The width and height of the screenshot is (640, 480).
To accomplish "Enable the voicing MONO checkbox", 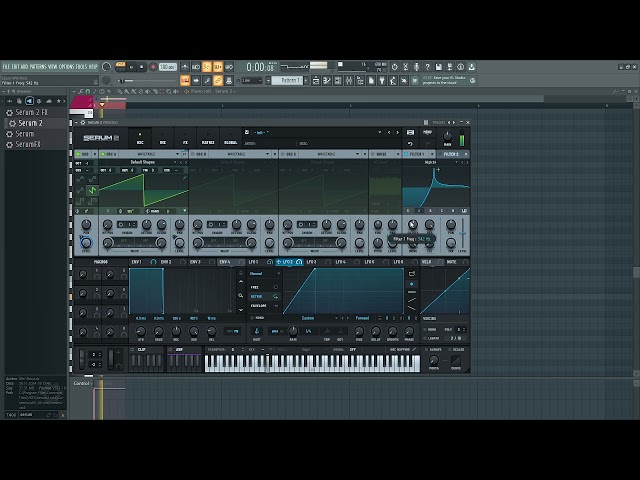I will pyautogui.click(x=425, y=329).
